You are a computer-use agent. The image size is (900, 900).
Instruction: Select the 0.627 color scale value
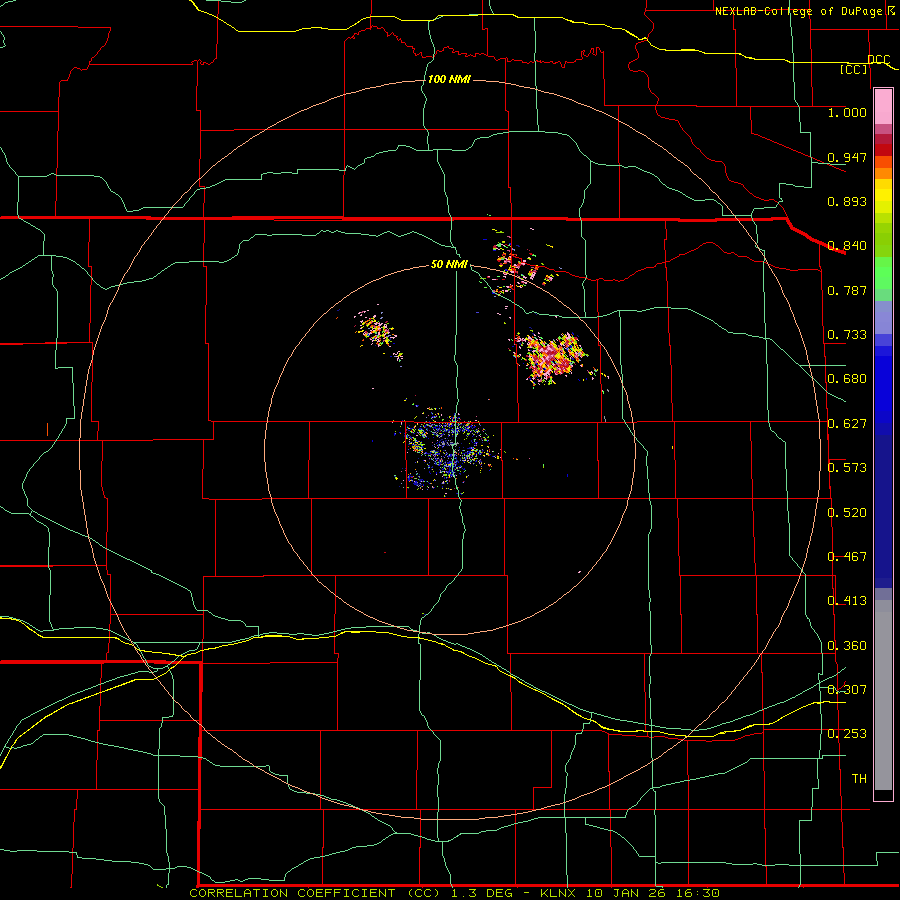(x=847, y=424)
